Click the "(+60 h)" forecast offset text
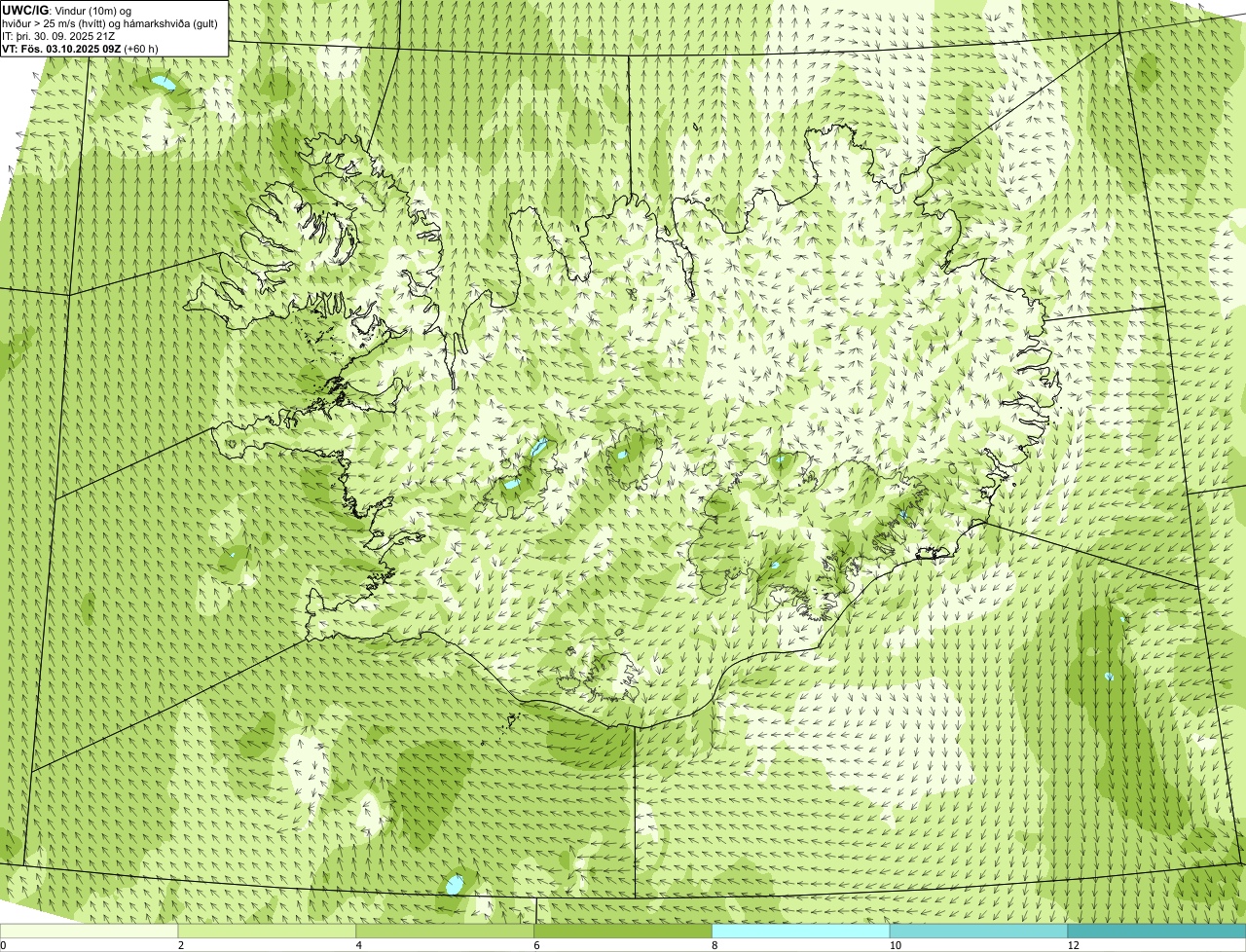The height and width of the screenshot is (952, 1246). (141, 49)
